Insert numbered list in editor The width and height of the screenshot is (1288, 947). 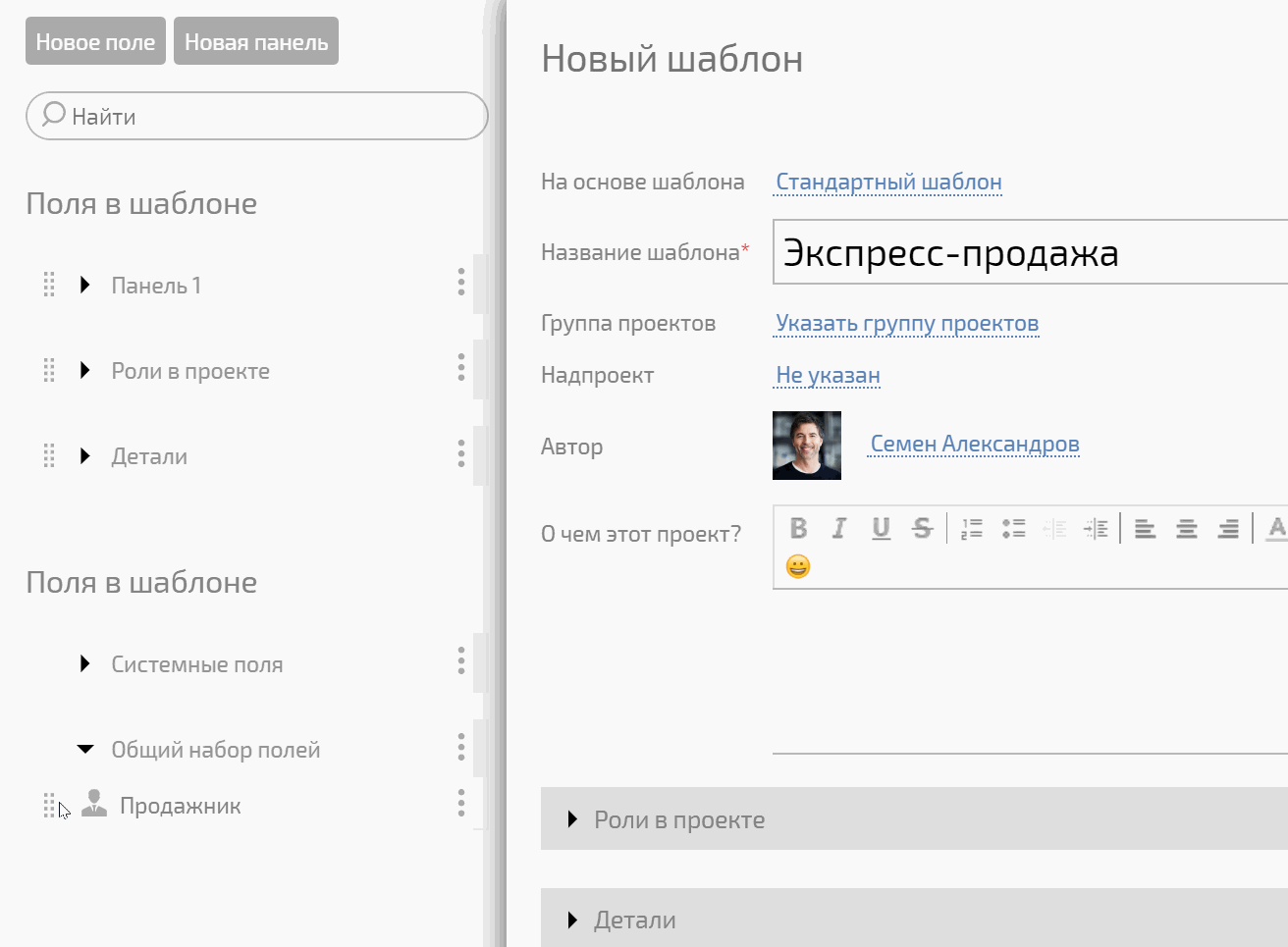(972, 529)
